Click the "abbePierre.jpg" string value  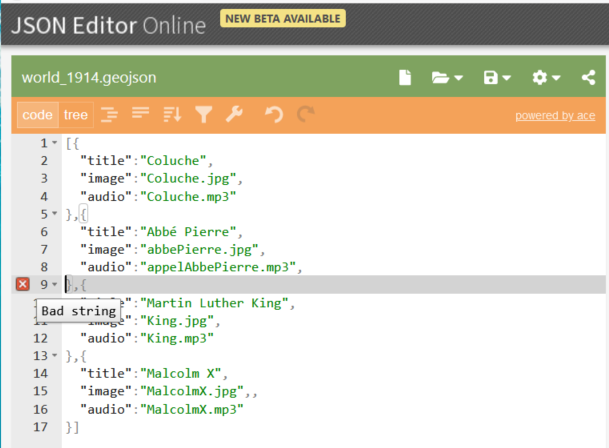[x=199, y=250]
